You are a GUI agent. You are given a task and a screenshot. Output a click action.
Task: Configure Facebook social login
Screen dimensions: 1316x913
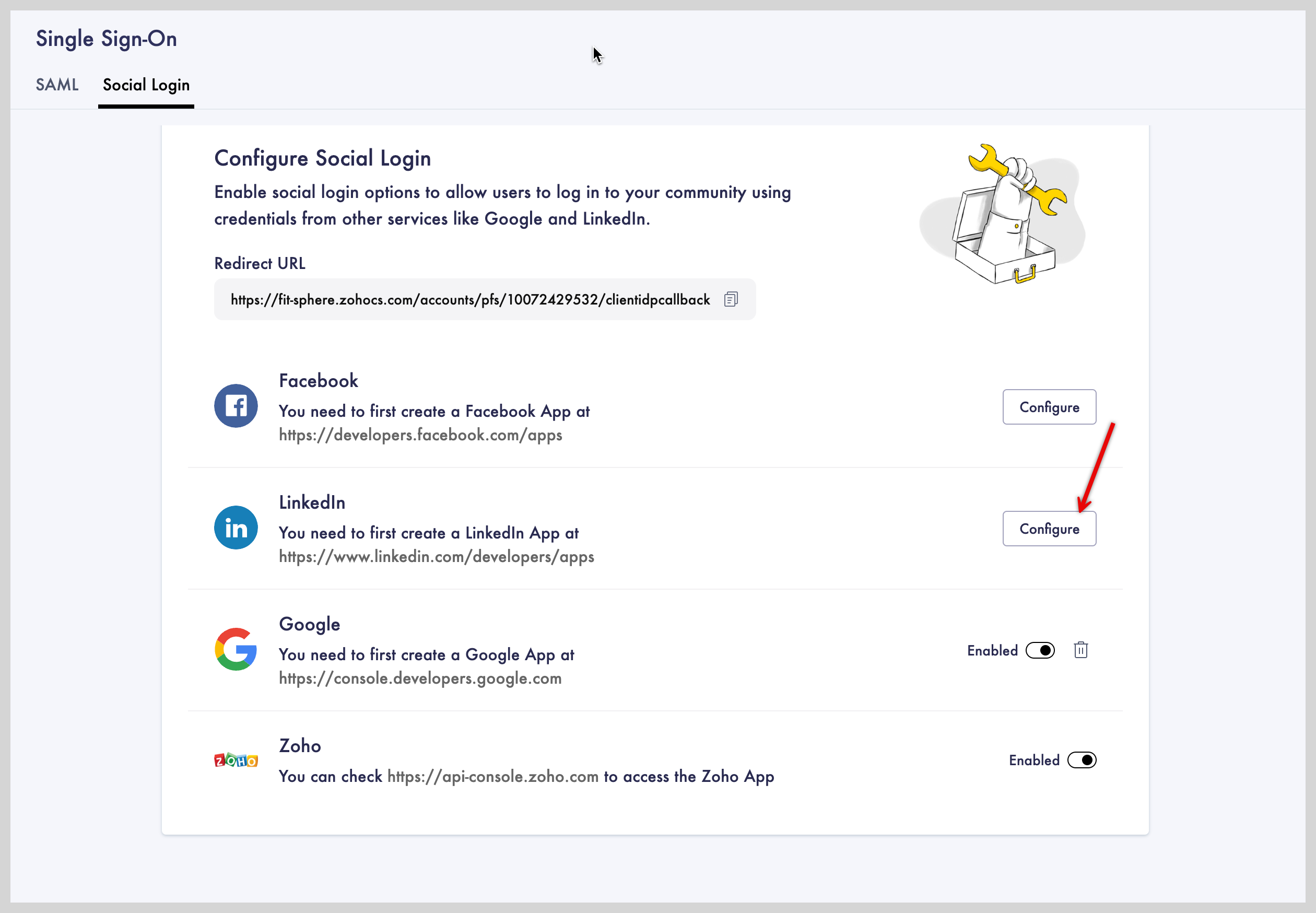click(x=1049, y=407)
